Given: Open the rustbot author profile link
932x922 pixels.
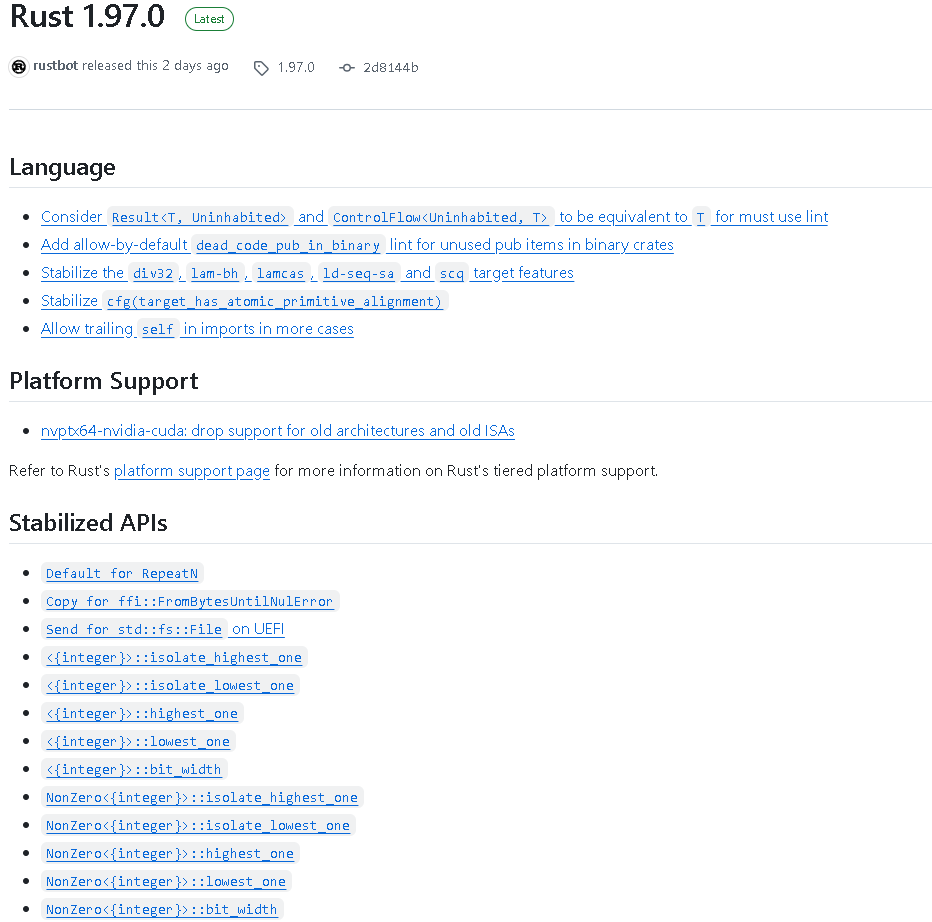Looking at the screenshot, I should coord(55,65).
